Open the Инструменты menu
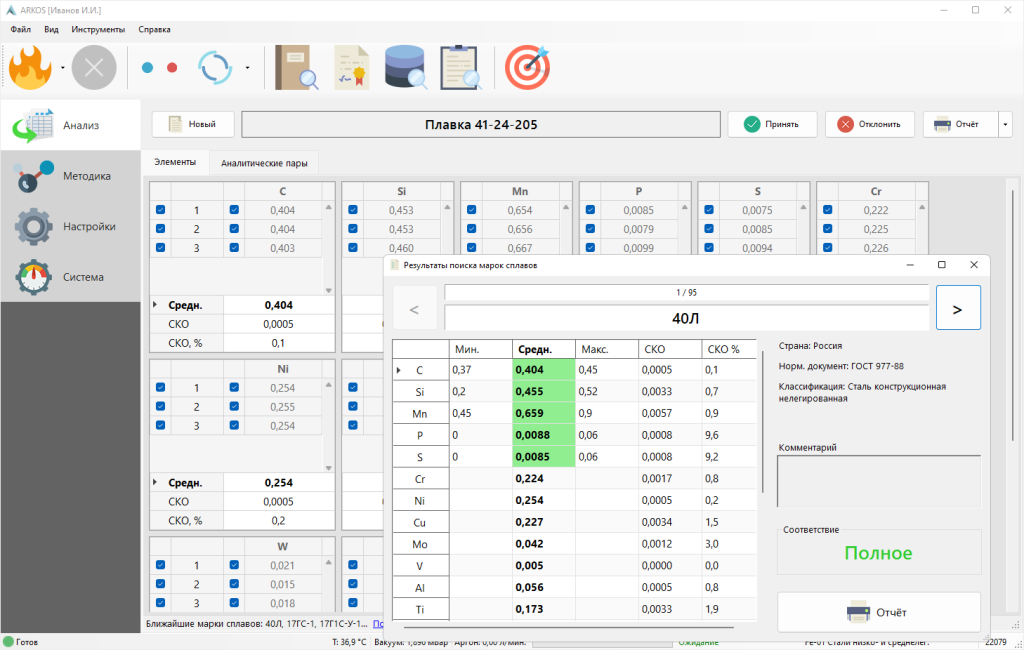 [98, 29]
